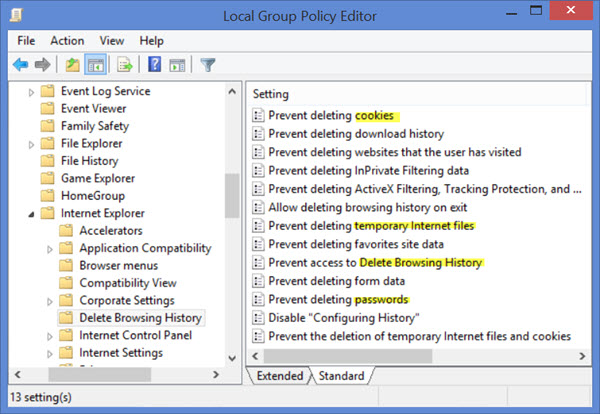Image resolution: width=600 pixels, height=414 pixels.
Task: Select Prevent access to Delete Browsing History
Action: coord(375,262)
